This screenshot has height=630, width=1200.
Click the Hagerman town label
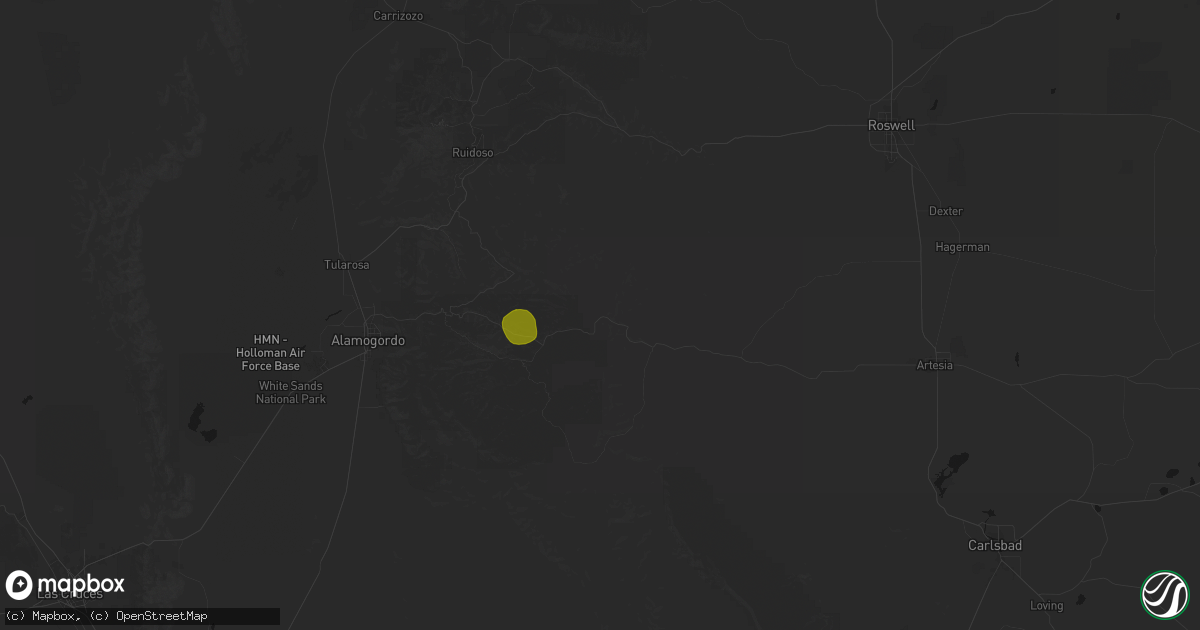pyautogui.click(x=962, y=247)
